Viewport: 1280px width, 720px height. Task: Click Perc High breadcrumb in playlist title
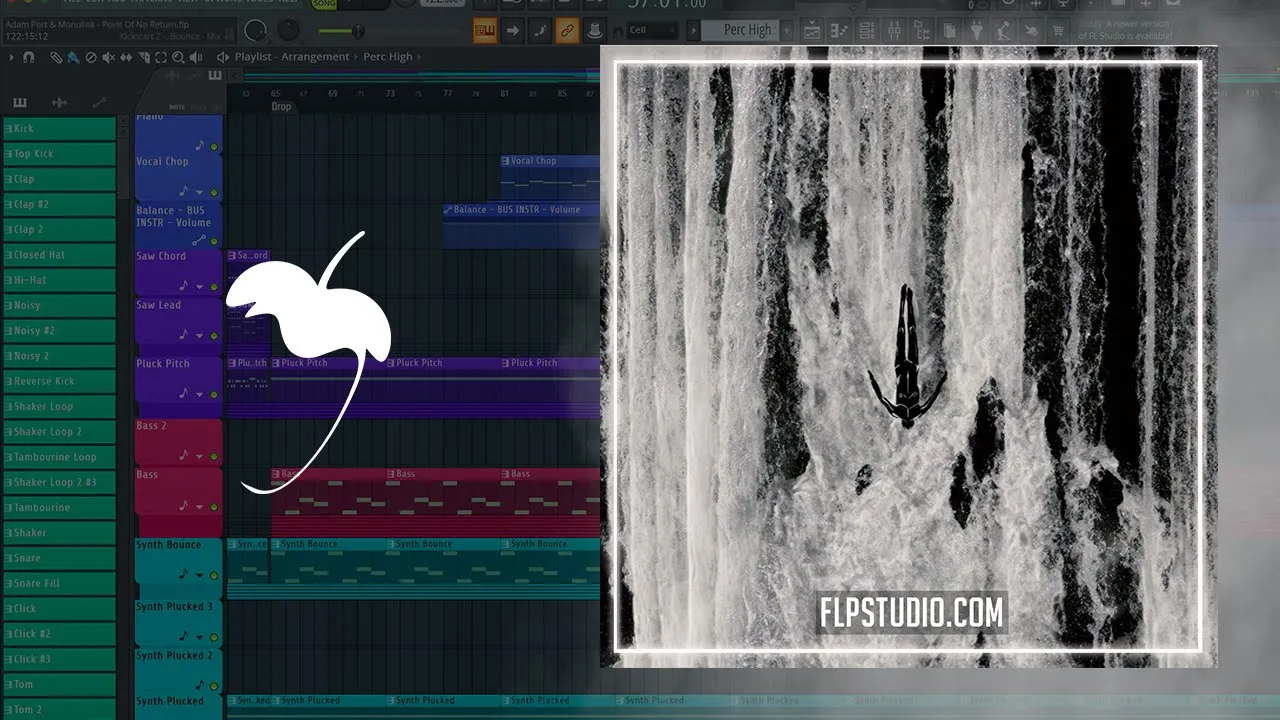pyautogui.click(x=388, y=57)
